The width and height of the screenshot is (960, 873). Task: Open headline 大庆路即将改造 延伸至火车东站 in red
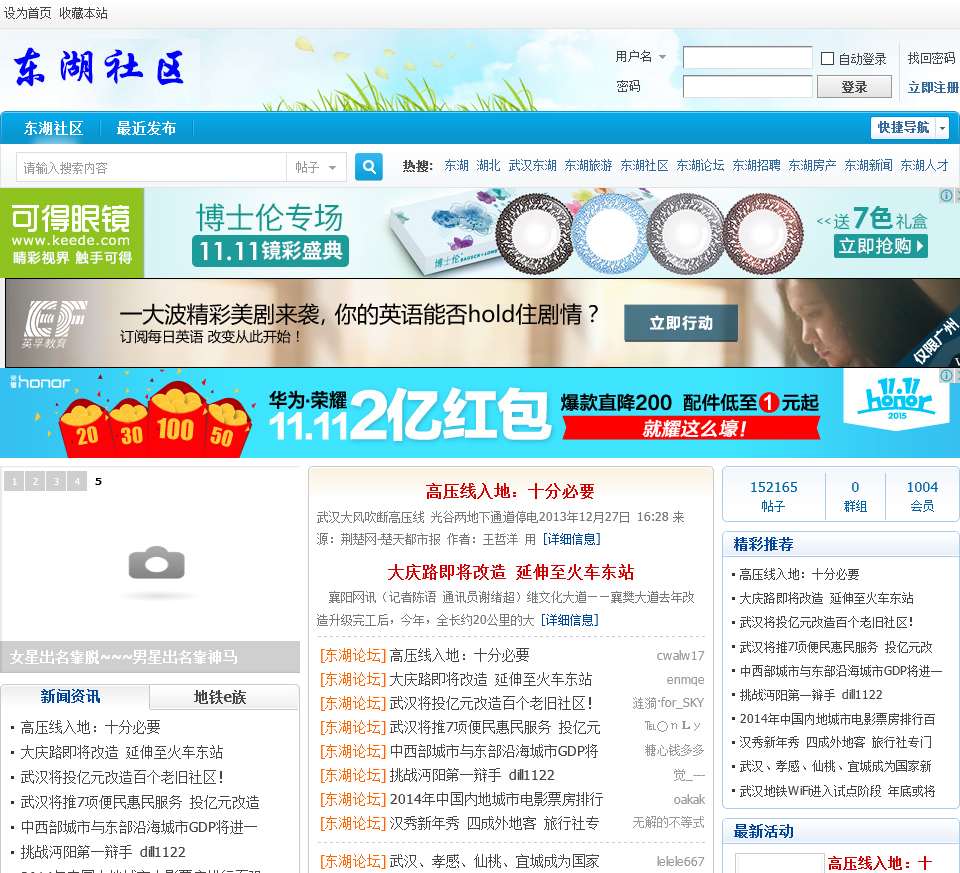[510, 572]
